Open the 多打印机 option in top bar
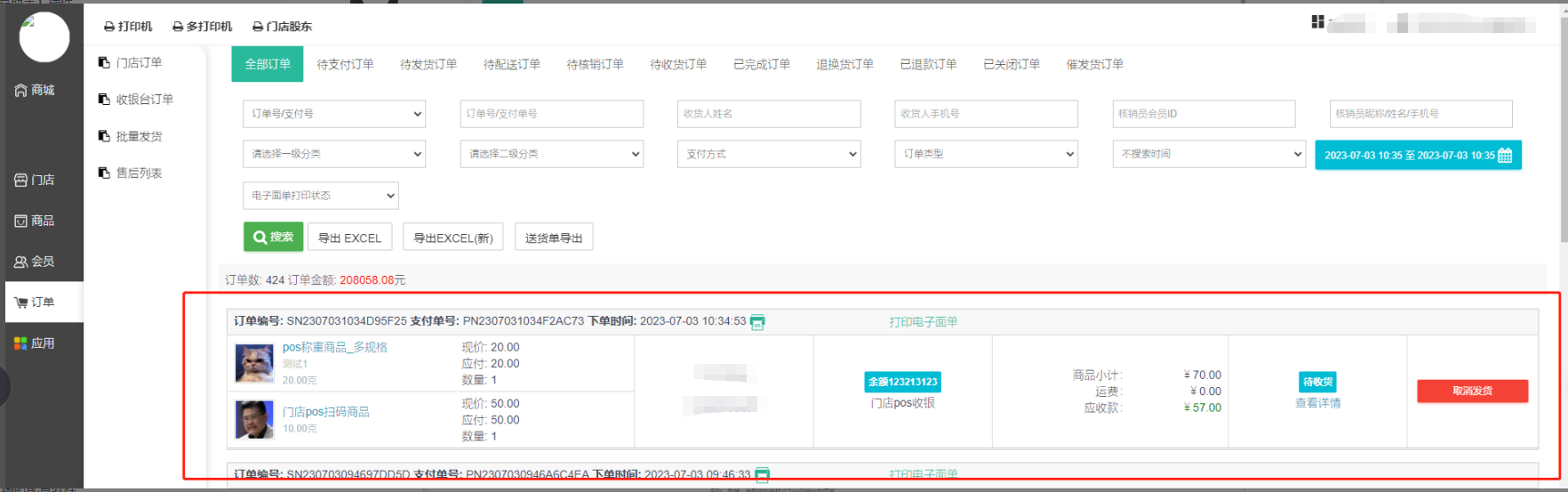1568x492 pixels. [x=202, y=27]
